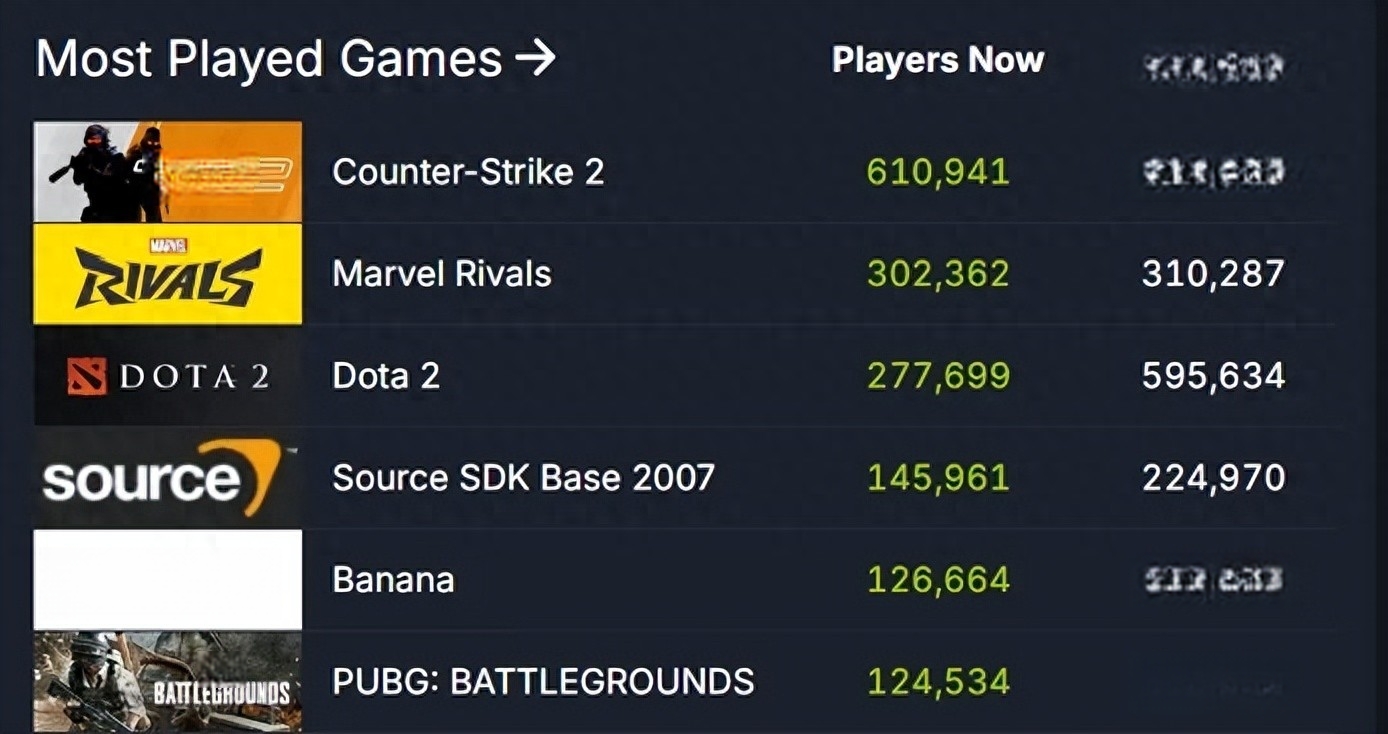Open the Source SDK Base 2007 title
The width and height of the screenshot is (1388, 734).
(523, 478)
